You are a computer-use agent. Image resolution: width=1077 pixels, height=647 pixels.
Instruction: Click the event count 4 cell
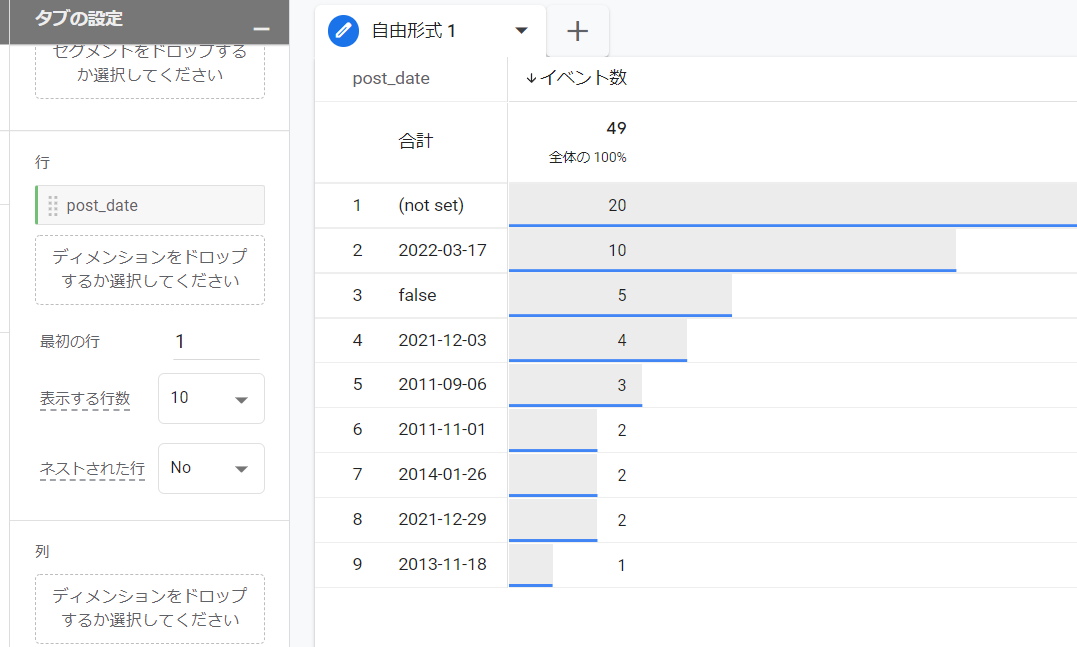click(622, 340)
